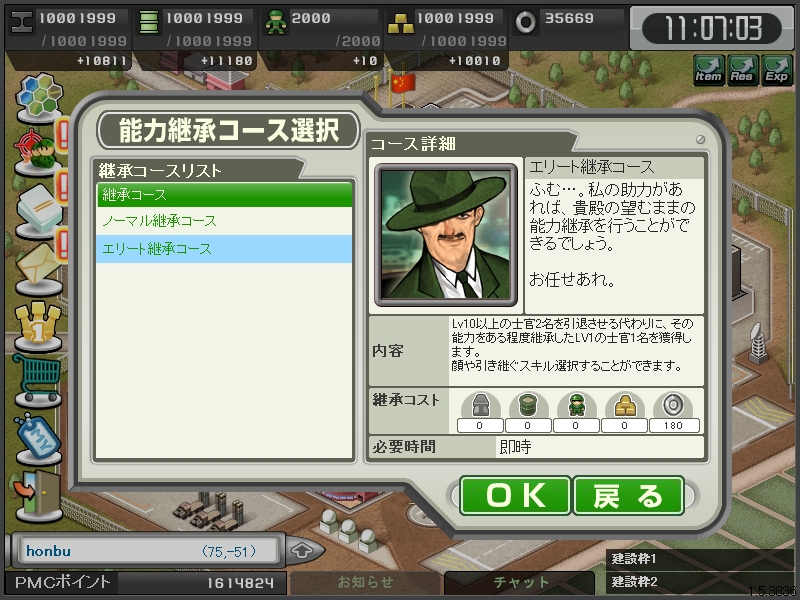Open the shopping cart shop icon
This screenshot has width=800, height=600.
[37, 380]
